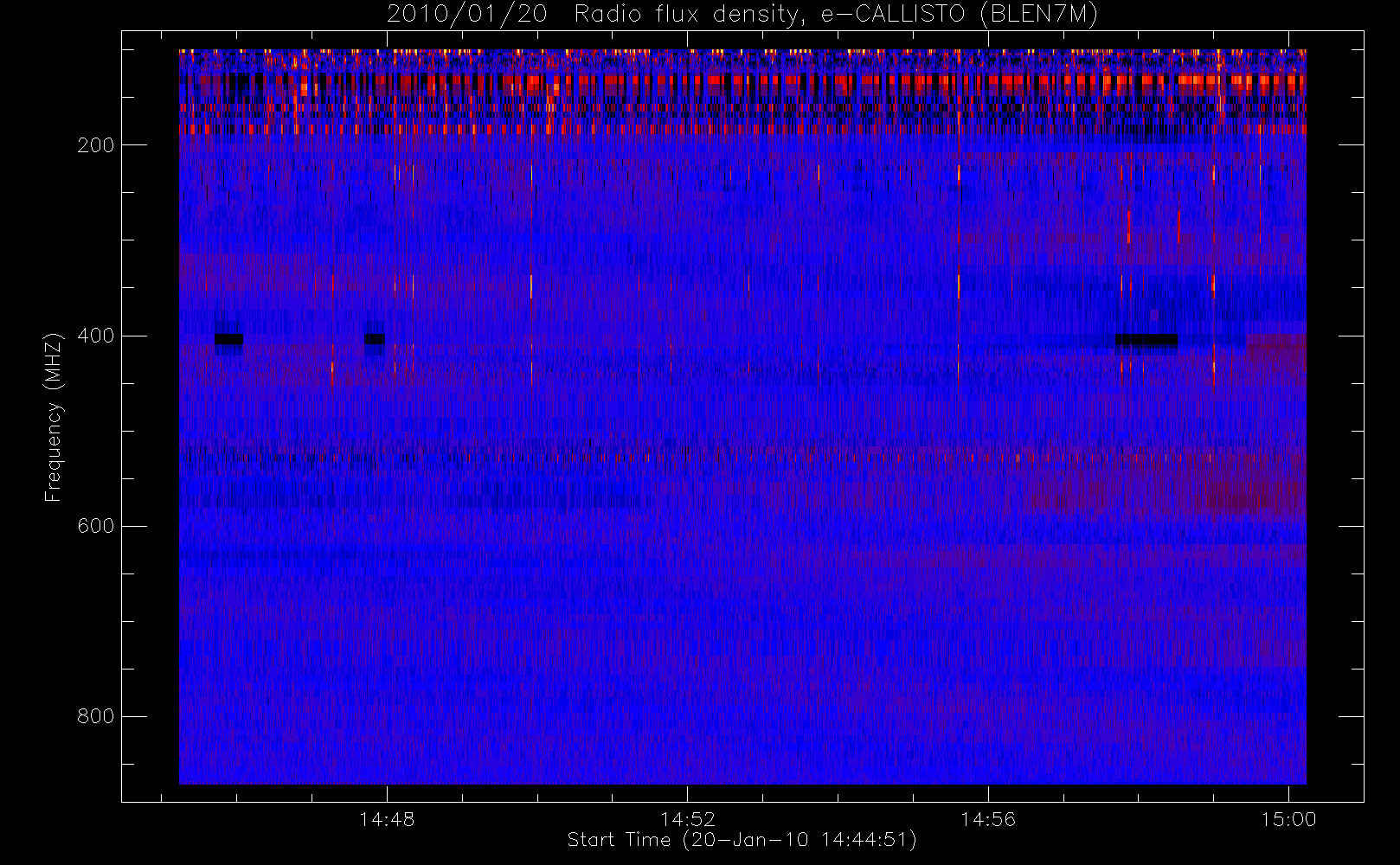The height and width of the screenshot is (865, 1400).
Task: Click the Start Time axis label
Action: point(742,840)
